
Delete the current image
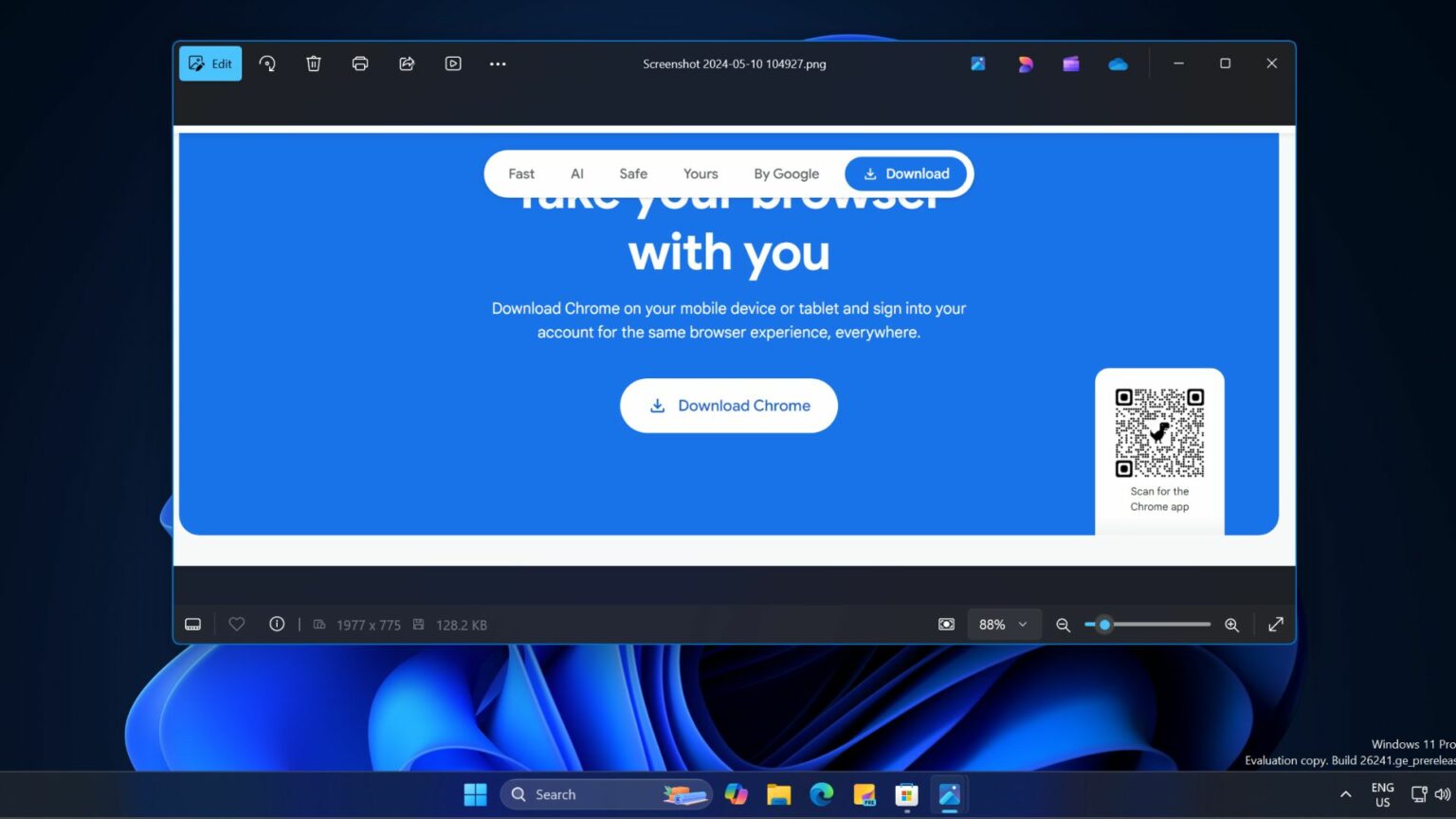(x=314, y=64)
